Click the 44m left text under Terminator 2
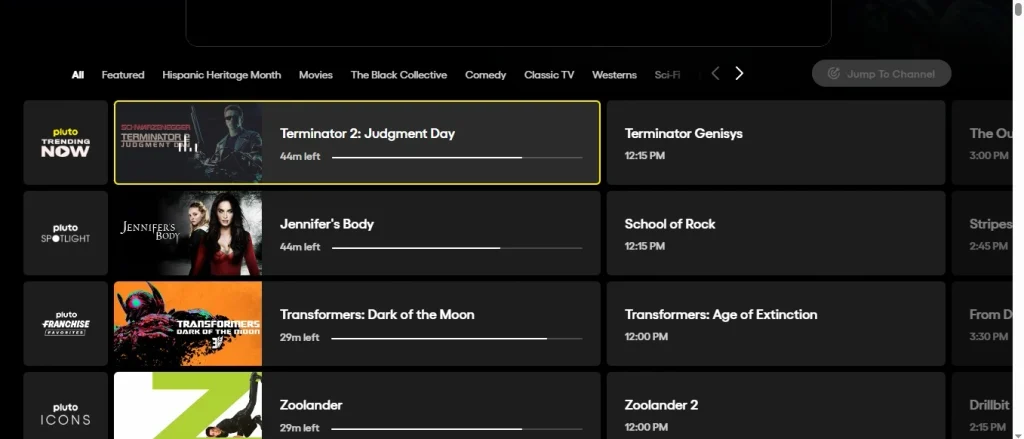 300,157
